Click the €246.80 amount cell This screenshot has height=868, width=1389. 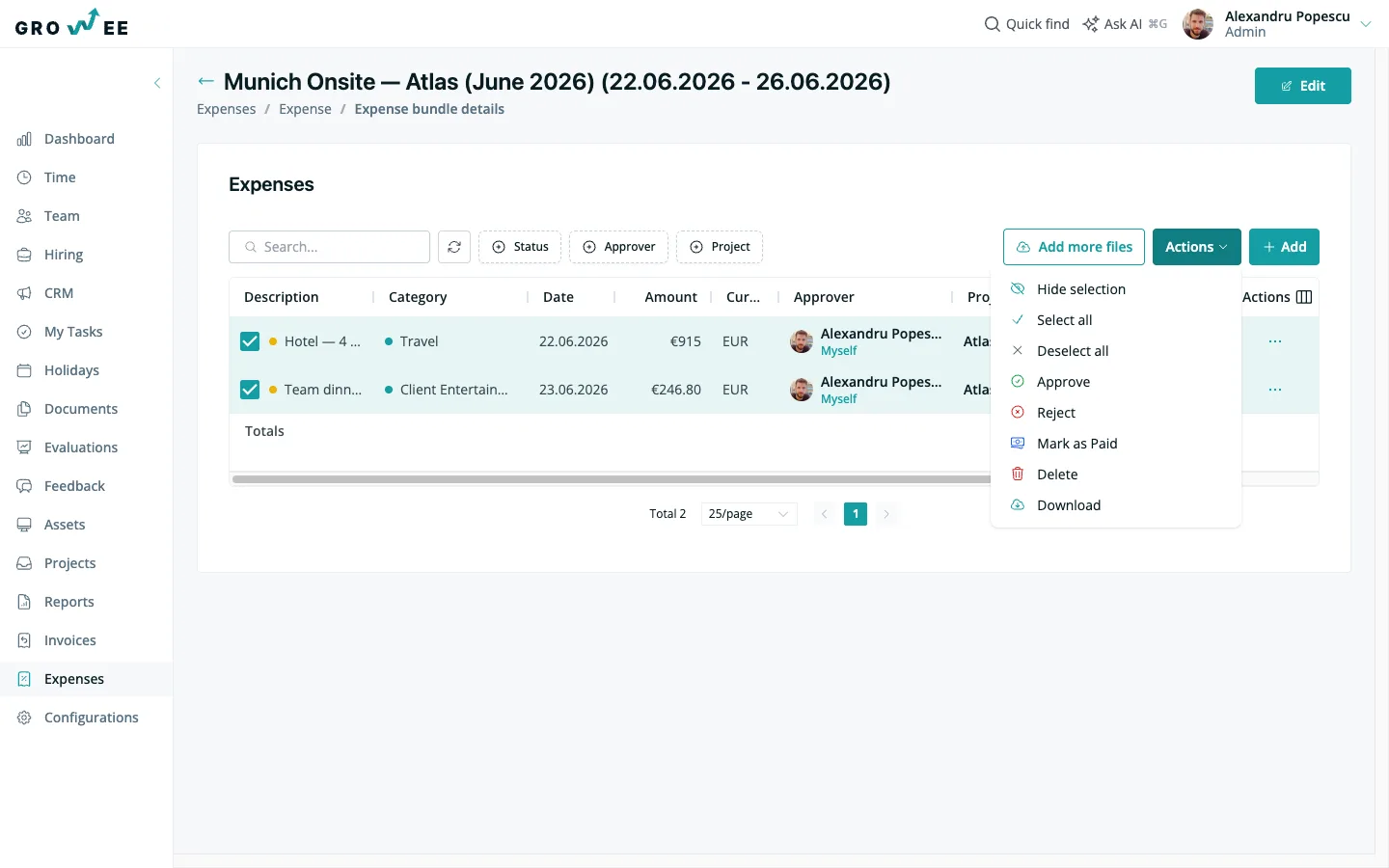(676, 390)
